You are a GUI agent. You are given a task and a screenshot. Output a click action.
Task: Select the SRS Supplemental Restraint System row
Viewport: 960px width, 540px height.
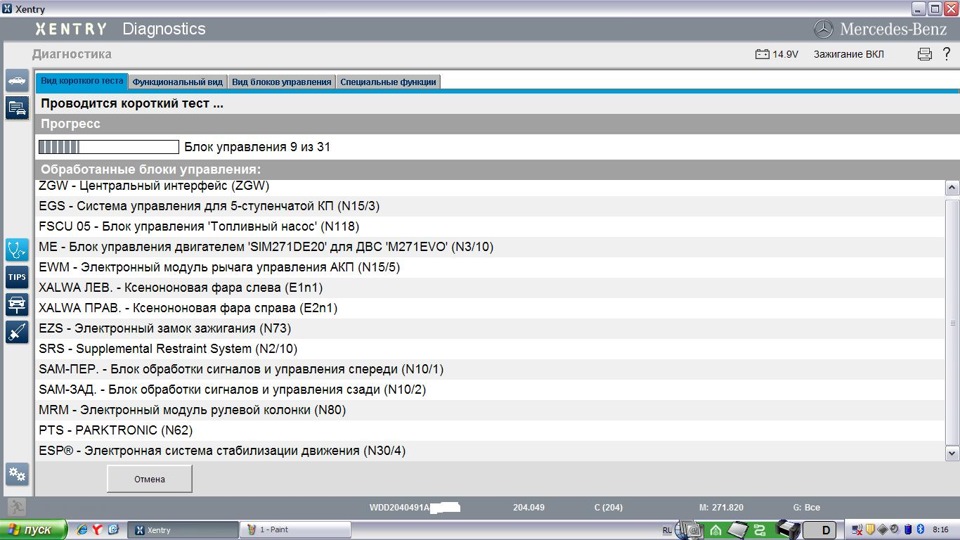pos(490,349)
